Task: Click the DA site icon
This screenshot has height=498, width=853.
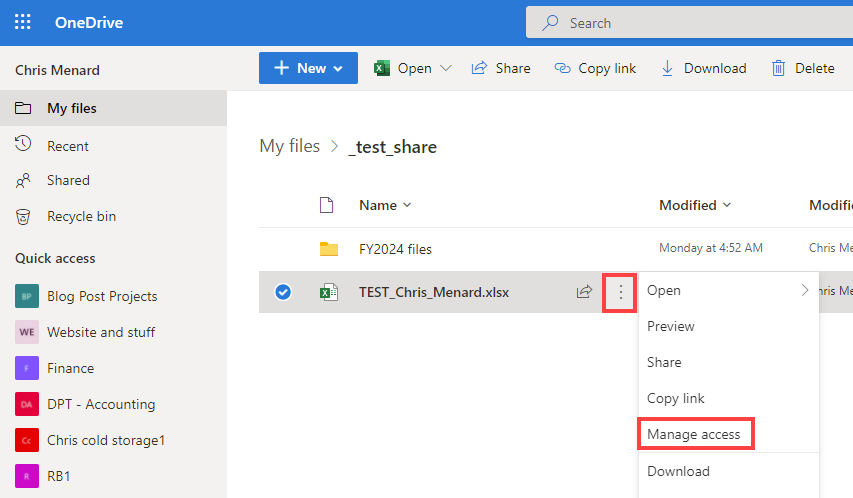Action: pyautogui.click(x=27, y=404)
